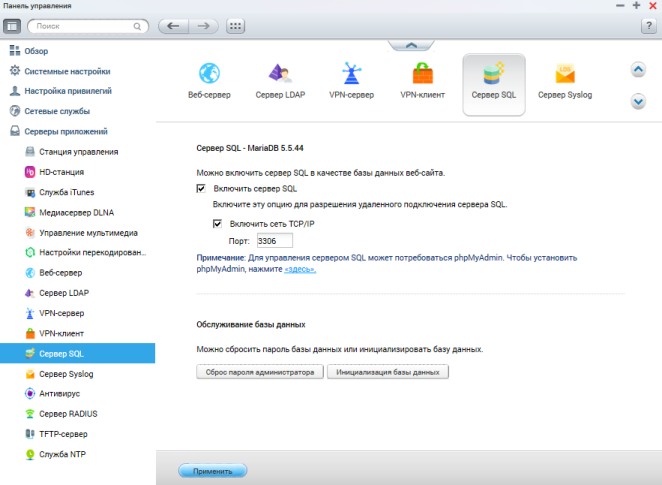This screenshot has height=485, width=662.
Task: Open the grid view of all items
Action: point(235,26)
